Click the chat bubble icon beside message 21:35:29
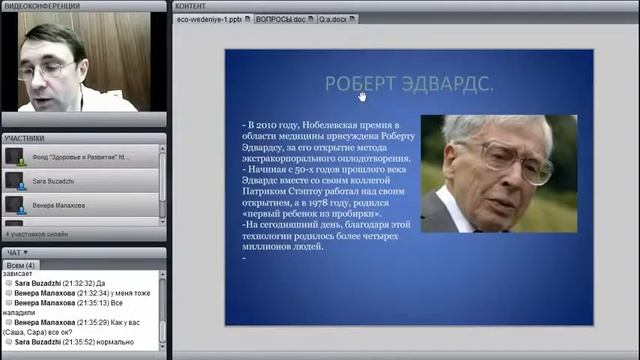 (x=9, y=322)
